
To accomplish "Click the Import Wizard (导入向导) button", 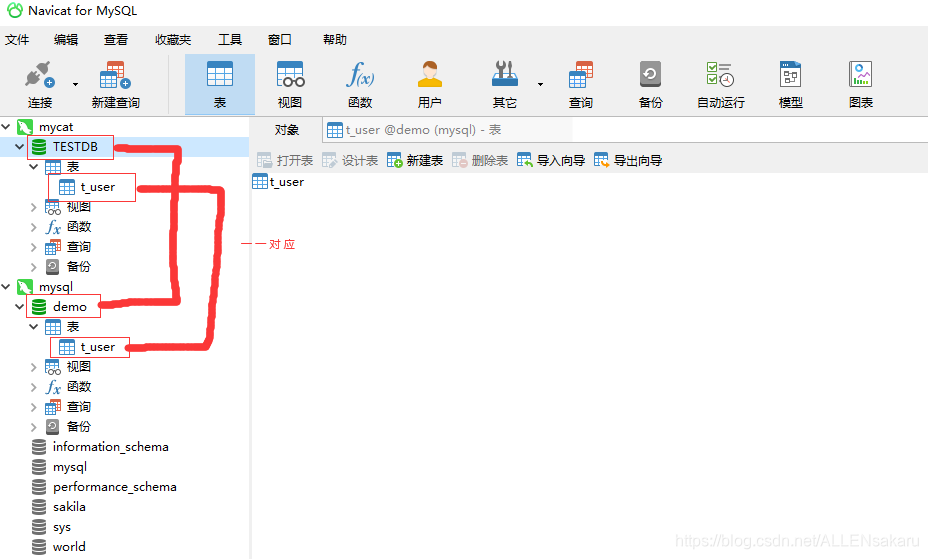I will coord(551,160).
